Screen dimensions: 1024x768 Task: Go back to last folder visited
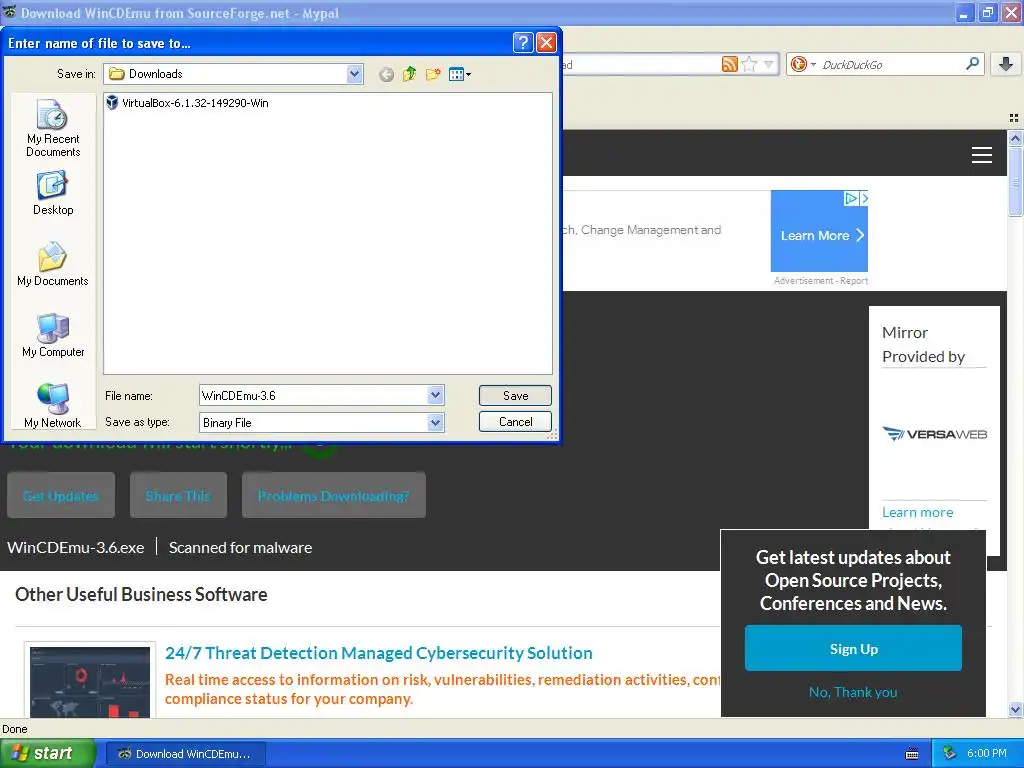pyautogui.click(x=387, y=74)
